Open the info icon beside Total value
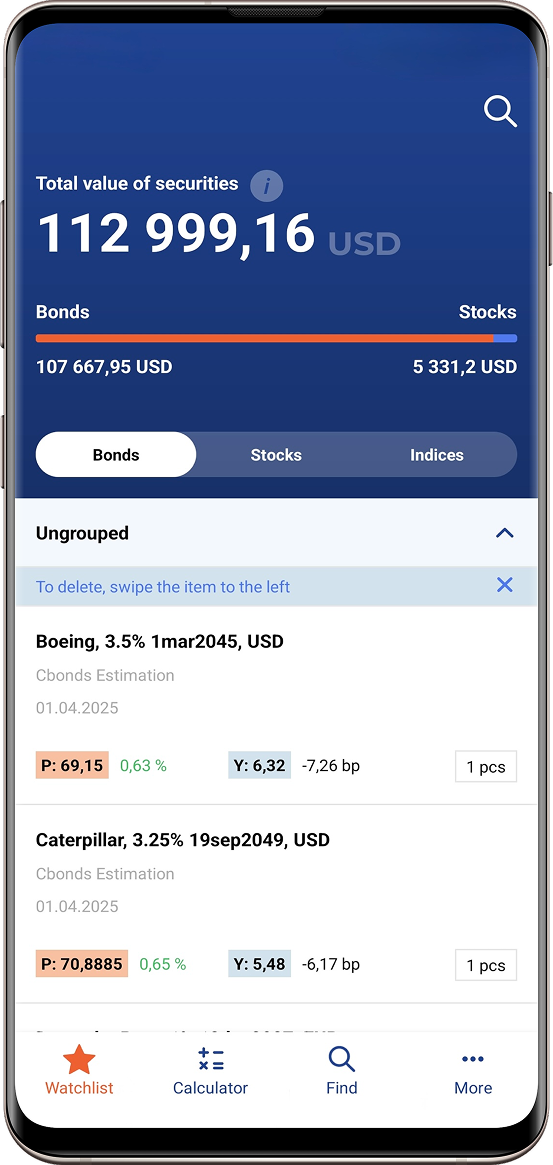The width and height of the screenshot is (553, 1165). point(266,185)
